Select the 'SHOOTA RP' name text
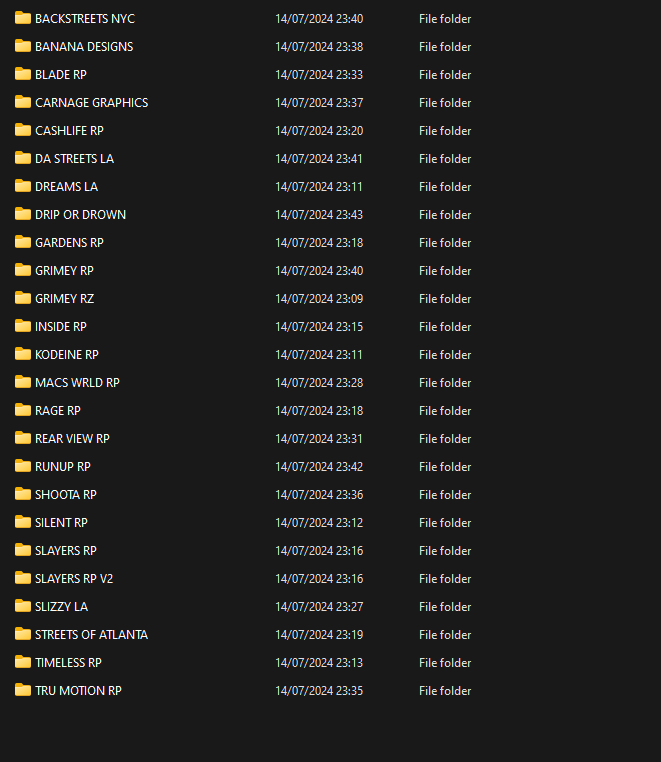The image size is (661, 762). click(66, 495)
